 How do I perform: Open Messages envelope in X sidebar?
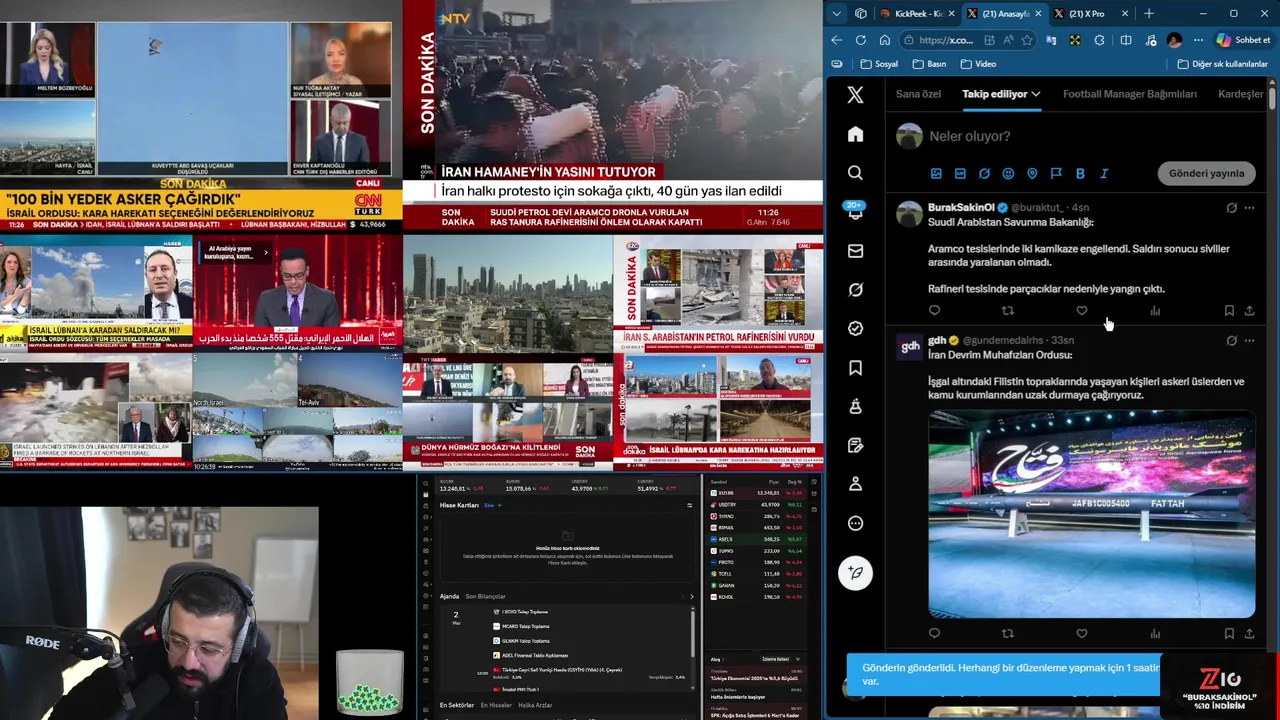855,251
